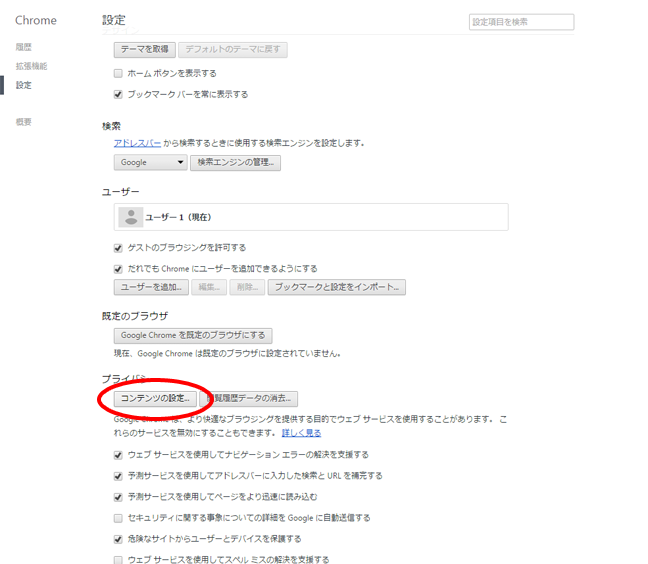Image resolution: width=648 pixels, height=564 pixels.
Task: Click the user avatar icon for ユーザー1
Action: 131,217
